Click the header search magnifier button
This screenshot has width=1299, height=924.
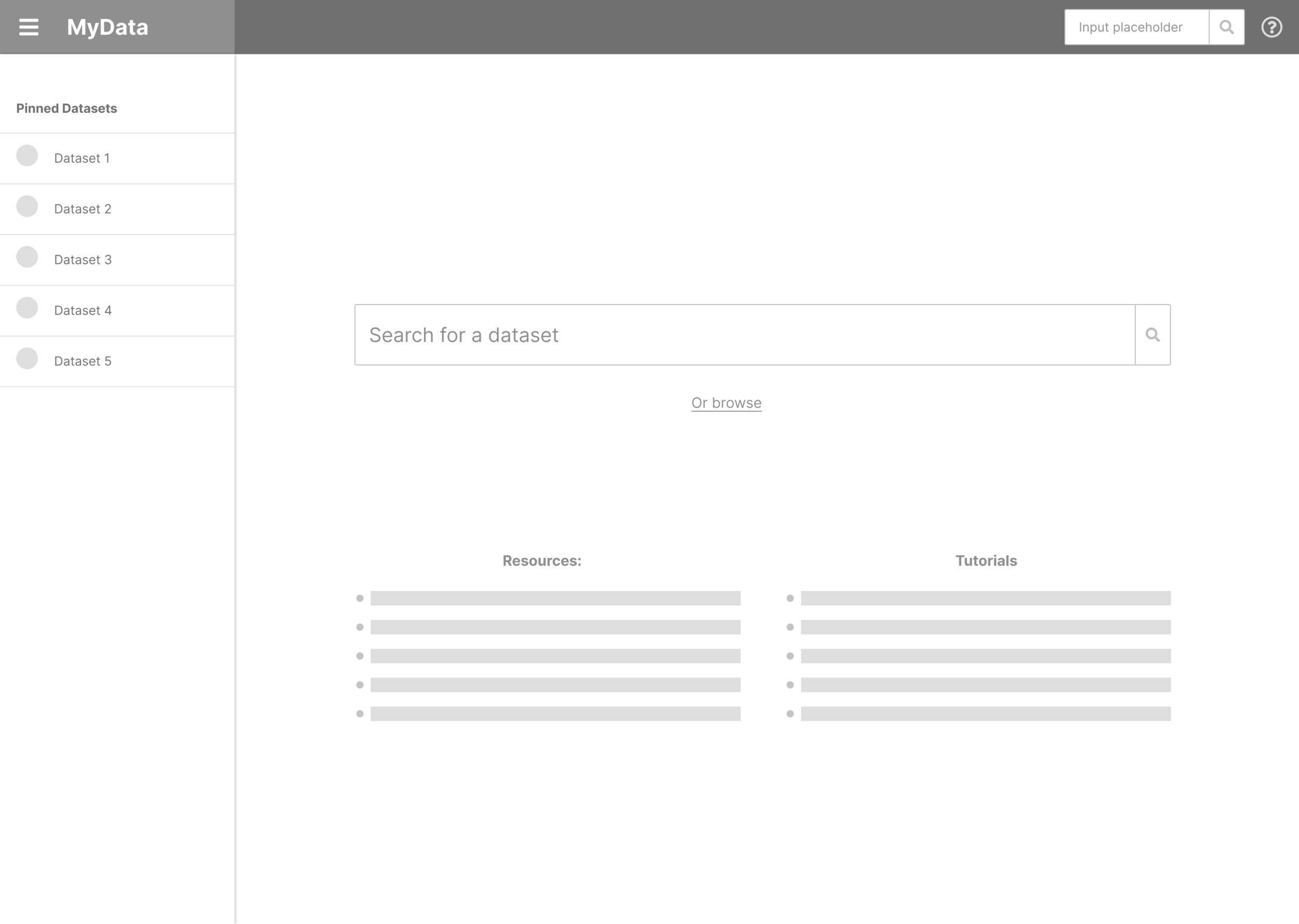pyautogui.click(x=1227, y=27)
